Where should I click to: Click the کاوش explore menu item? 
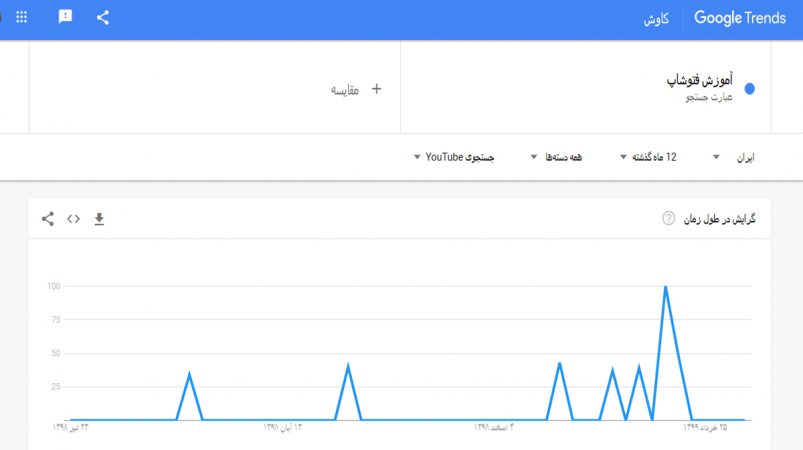click(x=656, y=19)
